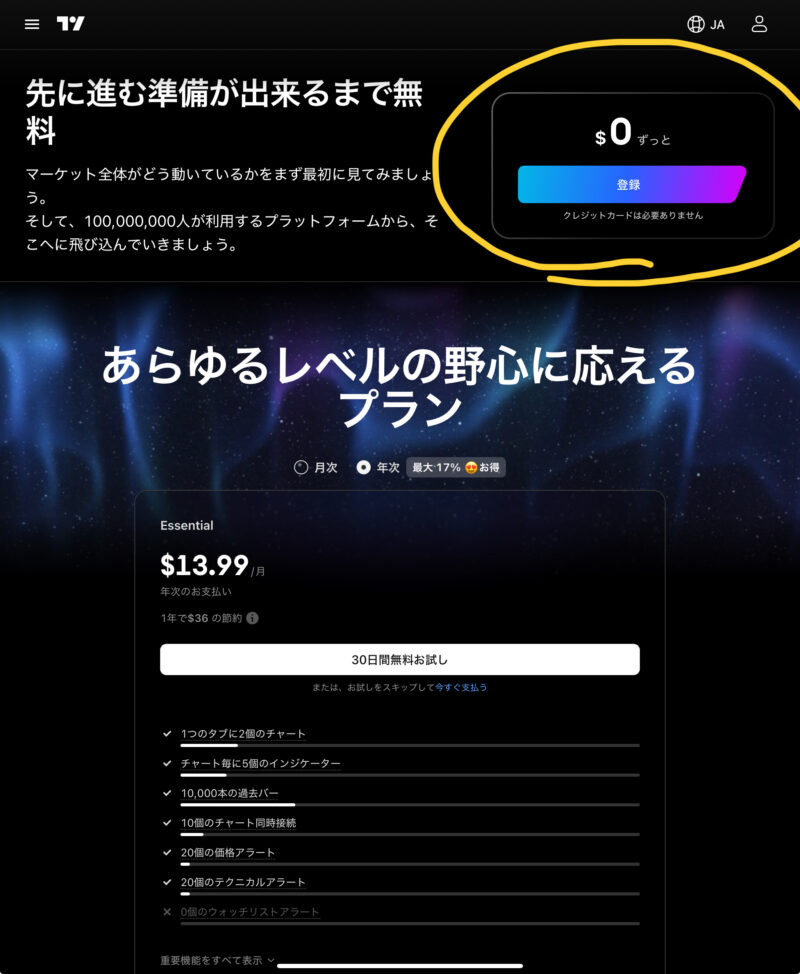Click the TradingView logo
Image resolution: width=800 pixels, height=974 pixels.
point(70,24)
